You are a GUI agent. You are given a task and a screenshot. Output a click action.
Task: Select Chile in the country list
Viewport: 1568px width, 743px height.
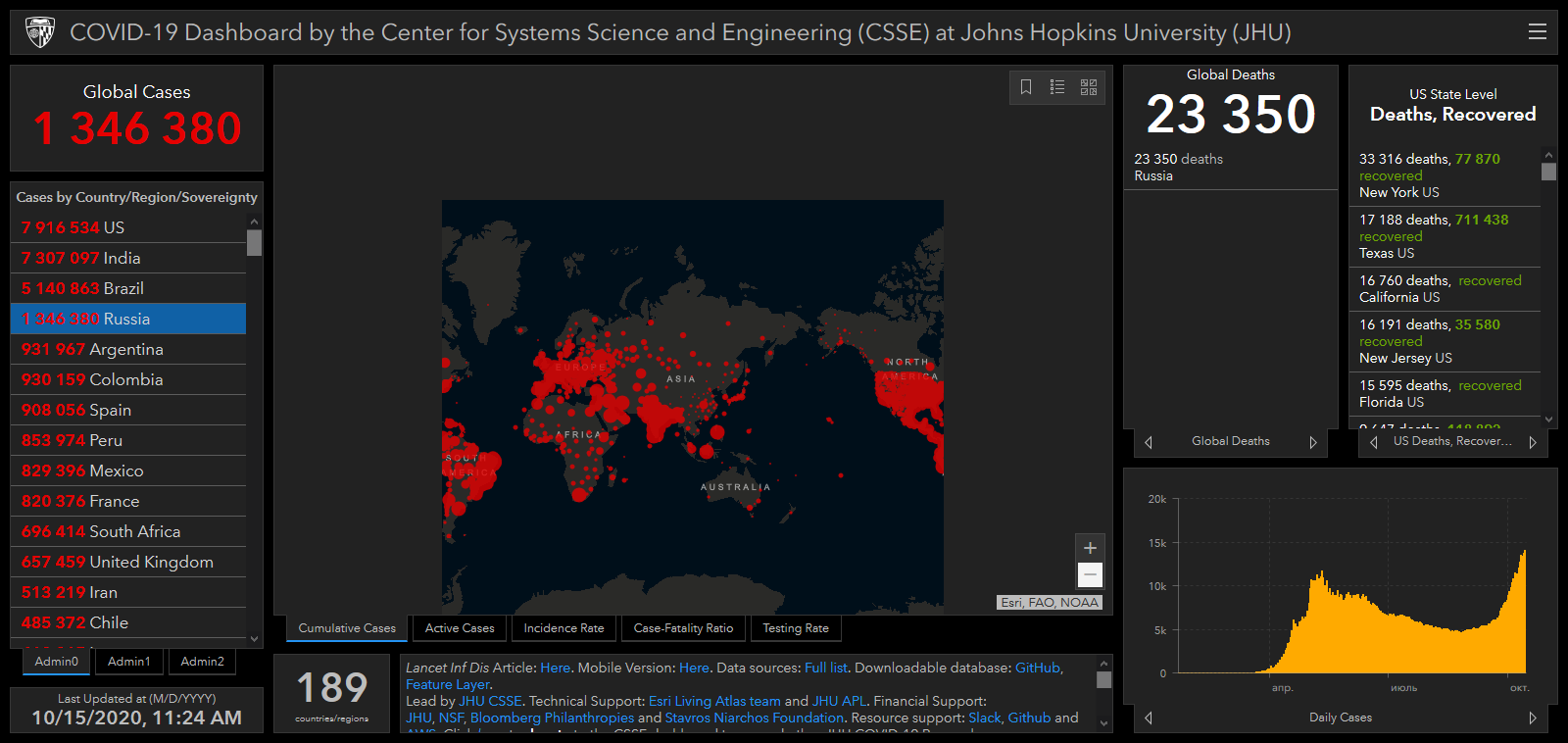point(128,622)
